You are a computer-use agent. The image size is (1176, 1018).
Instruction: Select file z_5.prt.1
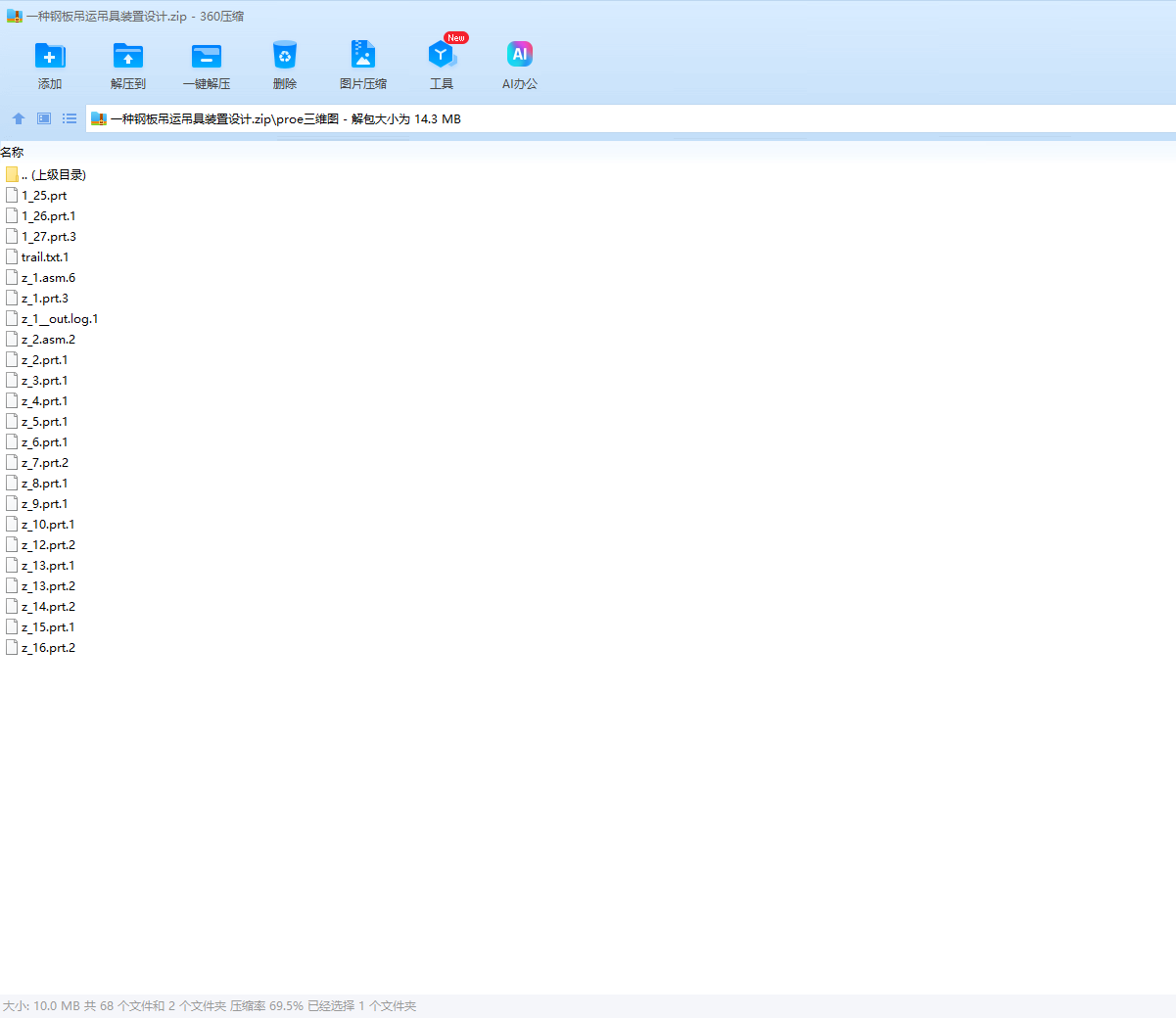pyautogui.click(x=37, y=421)
